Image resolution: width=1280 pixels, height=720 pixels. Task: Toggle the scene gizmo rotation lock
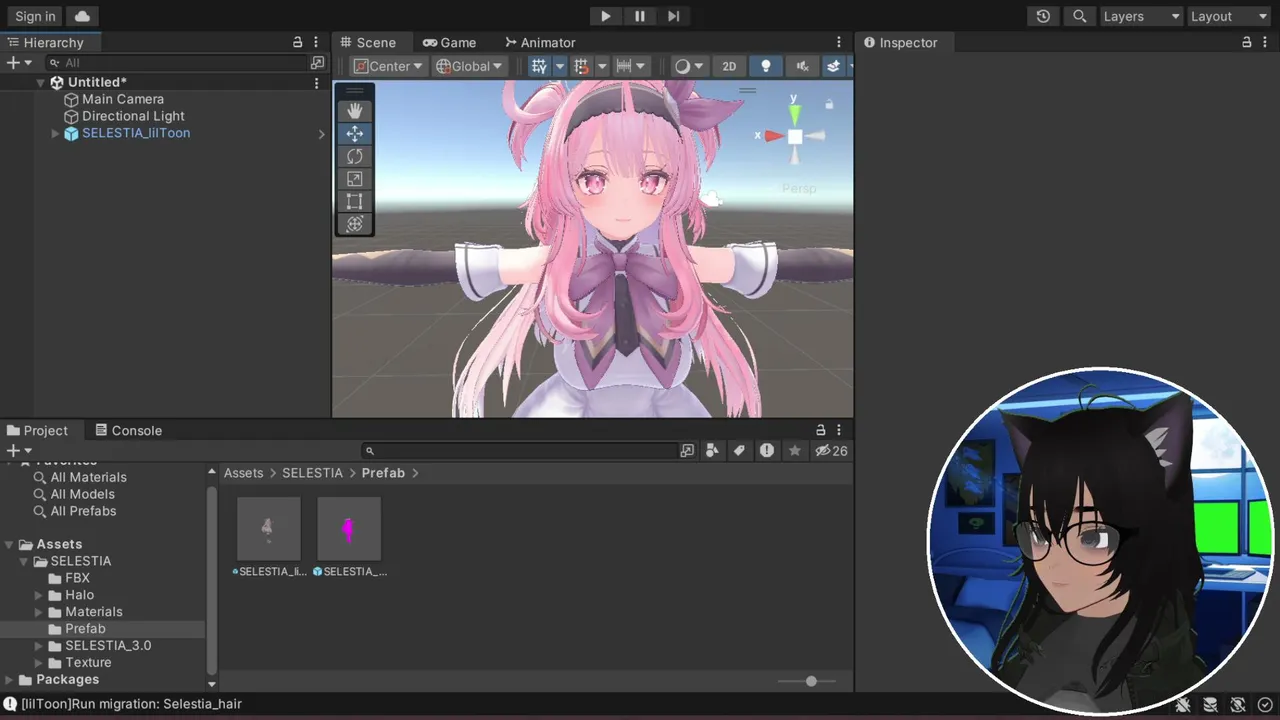(x=829, y=104)
